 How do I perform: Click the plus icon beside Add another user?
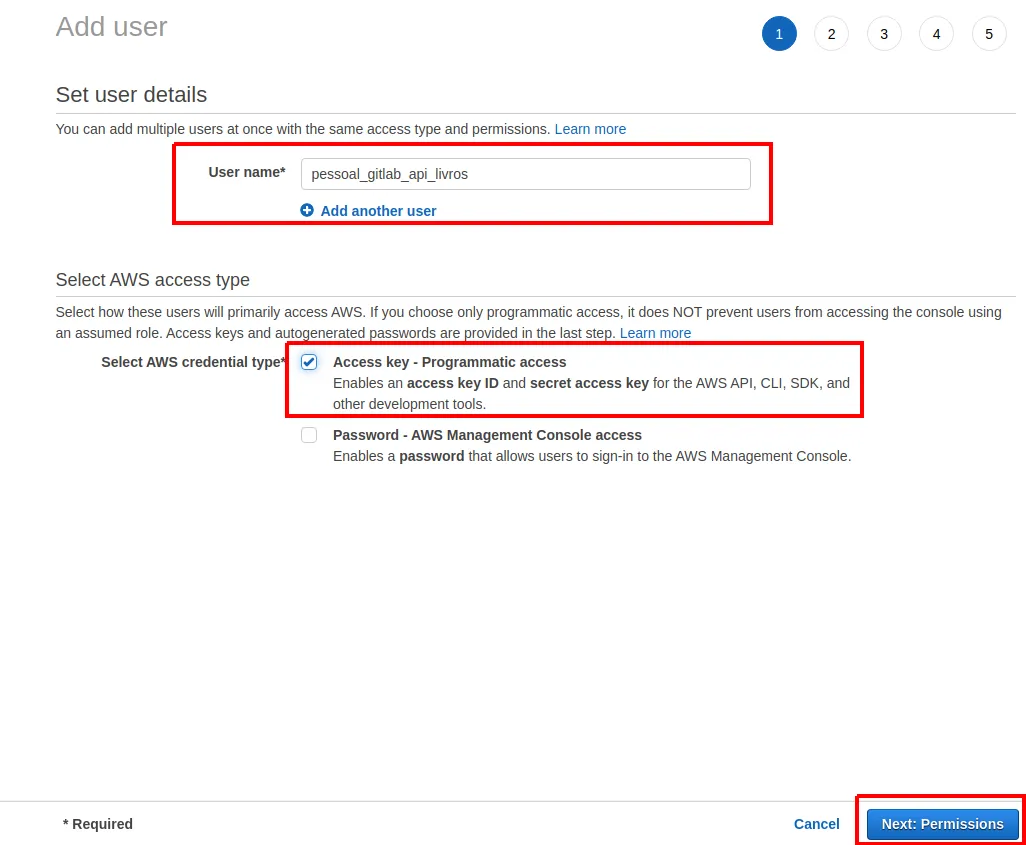click(307, 210)
